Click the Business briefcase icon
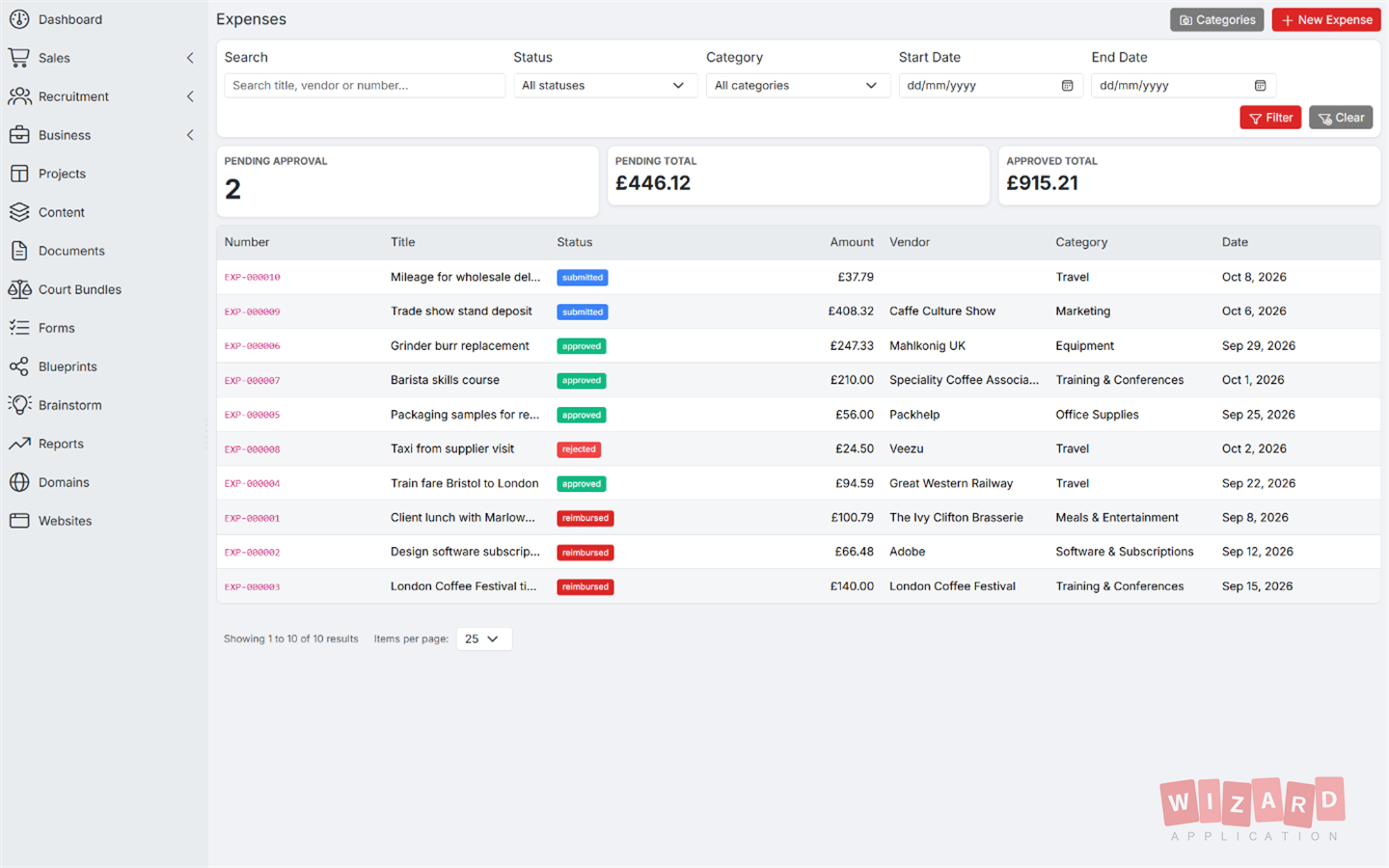This screenshot has width=1389, height=868. tap(19, 135)
